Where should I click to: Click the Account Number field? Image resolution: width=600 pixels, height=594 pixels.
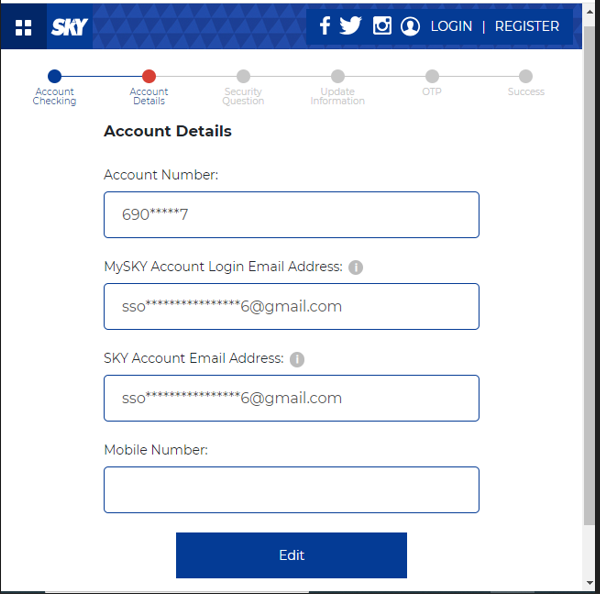click(x=291, y=215)
